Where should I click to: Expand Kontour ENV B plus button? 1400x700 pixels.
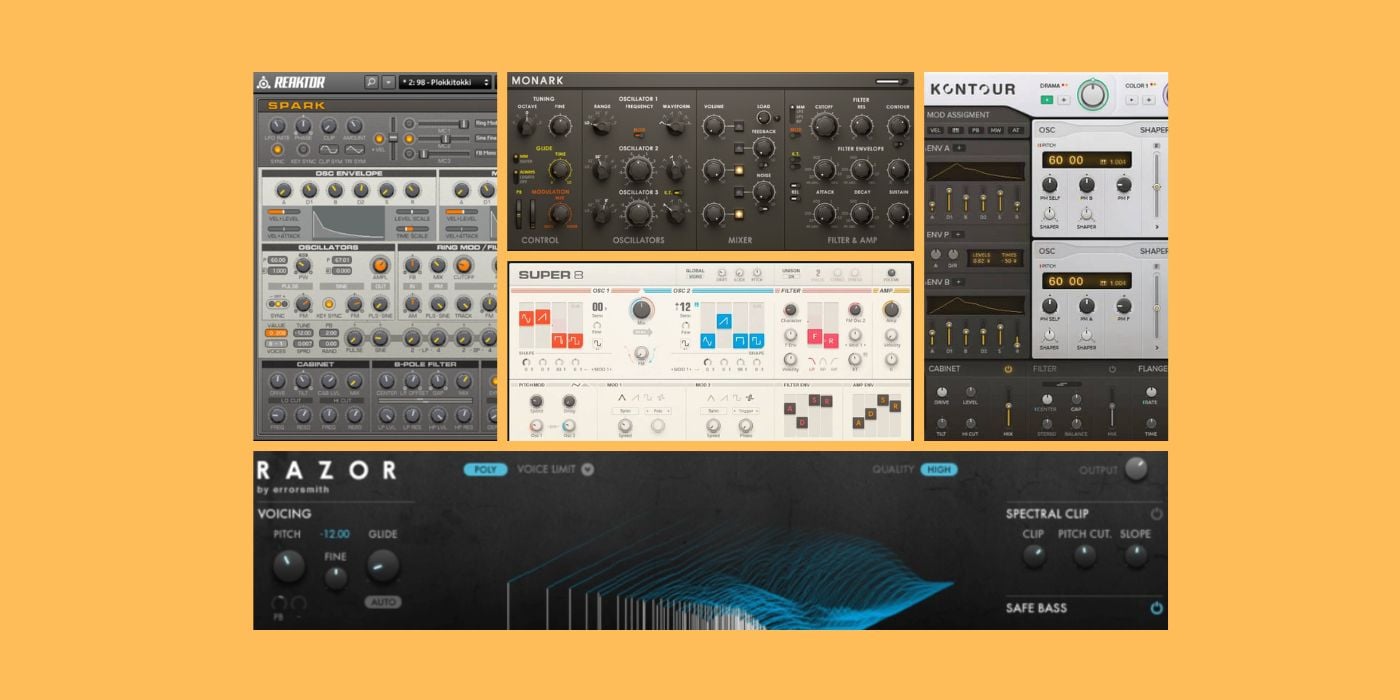click(x=960, y=282)
